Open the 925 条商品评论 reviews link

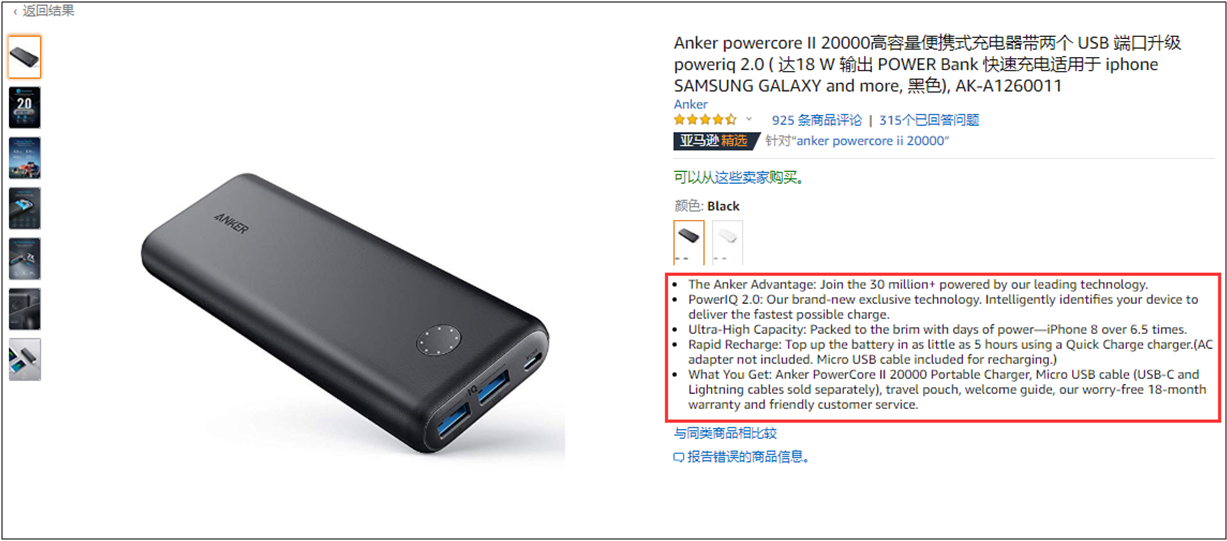[816, 120]
